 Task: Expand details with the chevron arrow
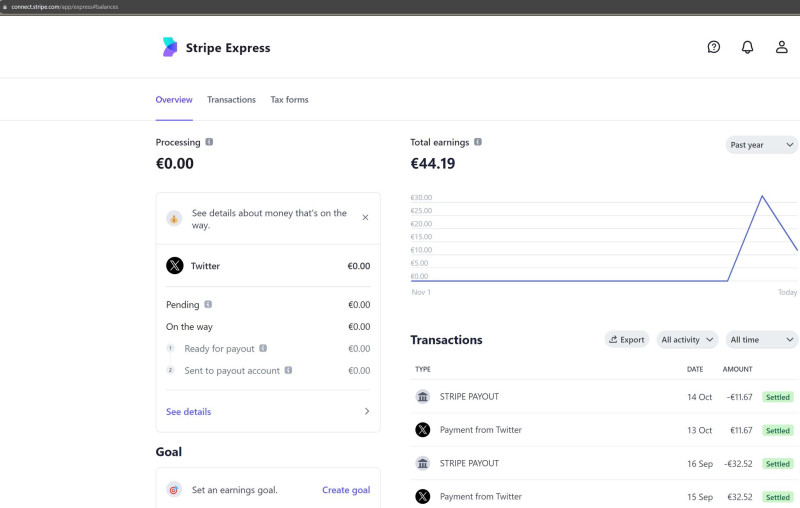tap(366, 411)
